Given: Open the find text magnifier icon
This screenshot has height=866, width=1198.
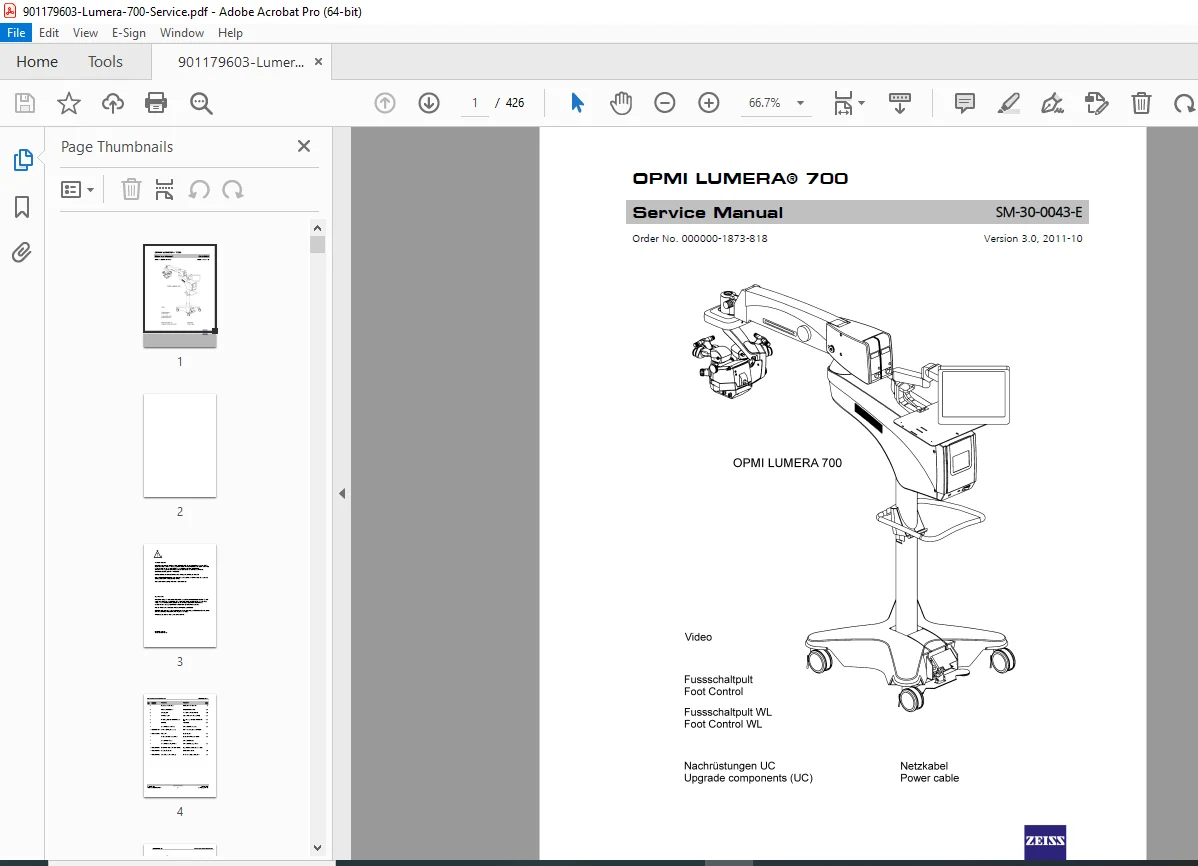Looking at the screenshot, I should click(x=201, y=103).
